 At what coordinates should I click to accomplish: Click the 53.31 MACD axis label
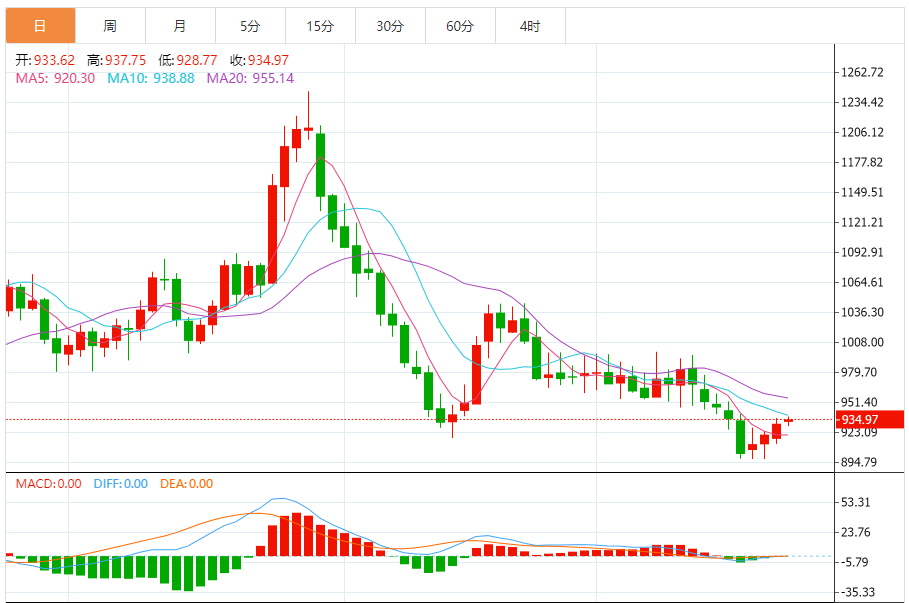(x=856, y=502)
